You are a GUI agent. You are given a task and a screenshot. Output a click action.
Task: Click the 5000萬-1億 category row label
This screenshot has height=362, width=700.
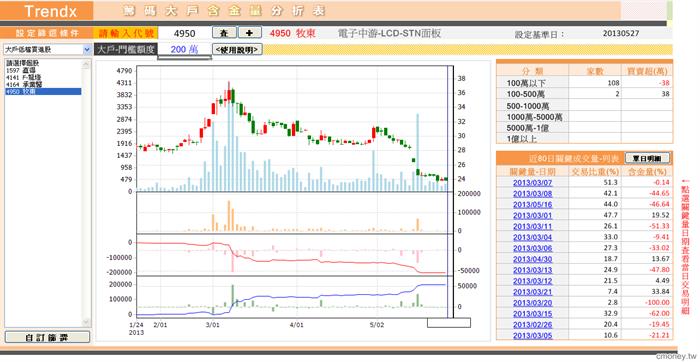(x=528, y=128)
